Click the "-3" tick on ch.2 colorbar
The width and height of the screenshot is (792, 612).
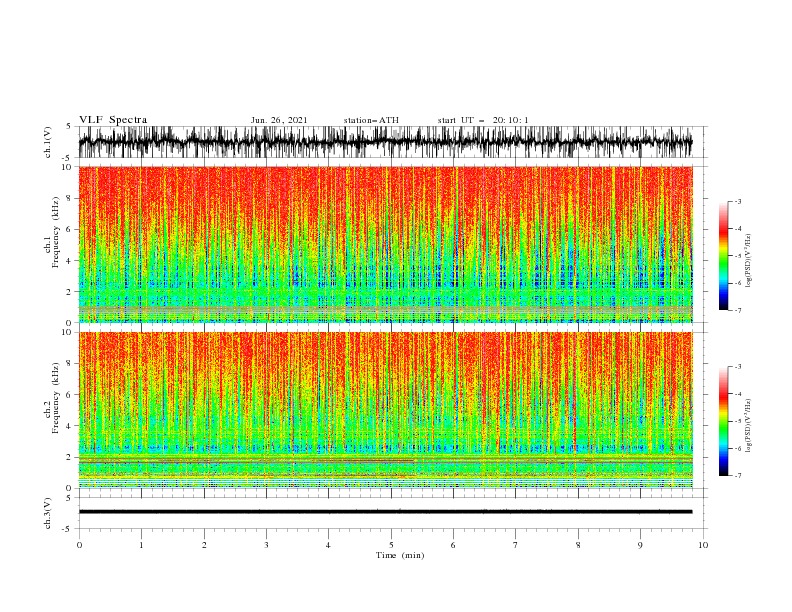tap(738, 367)
